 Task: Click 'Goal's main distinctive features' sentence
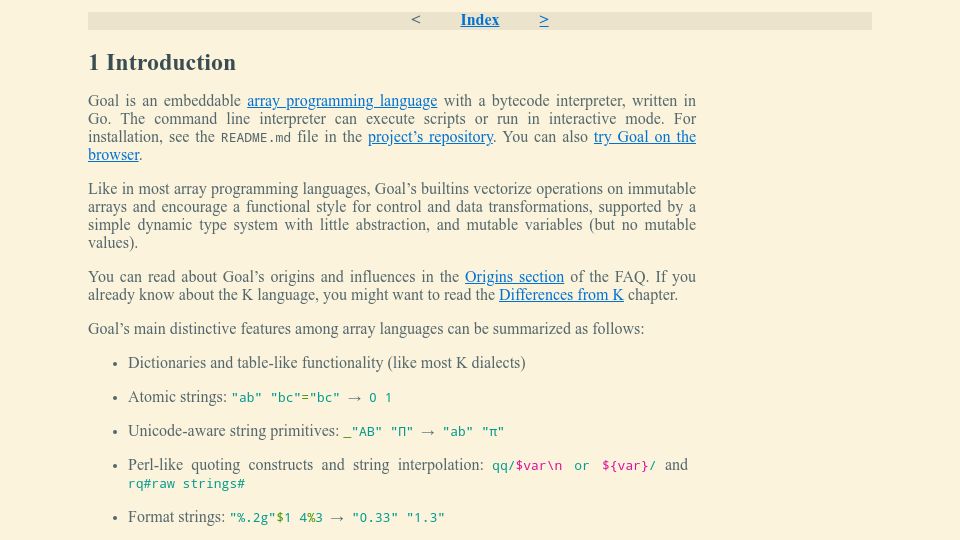[x=366, y=329]
